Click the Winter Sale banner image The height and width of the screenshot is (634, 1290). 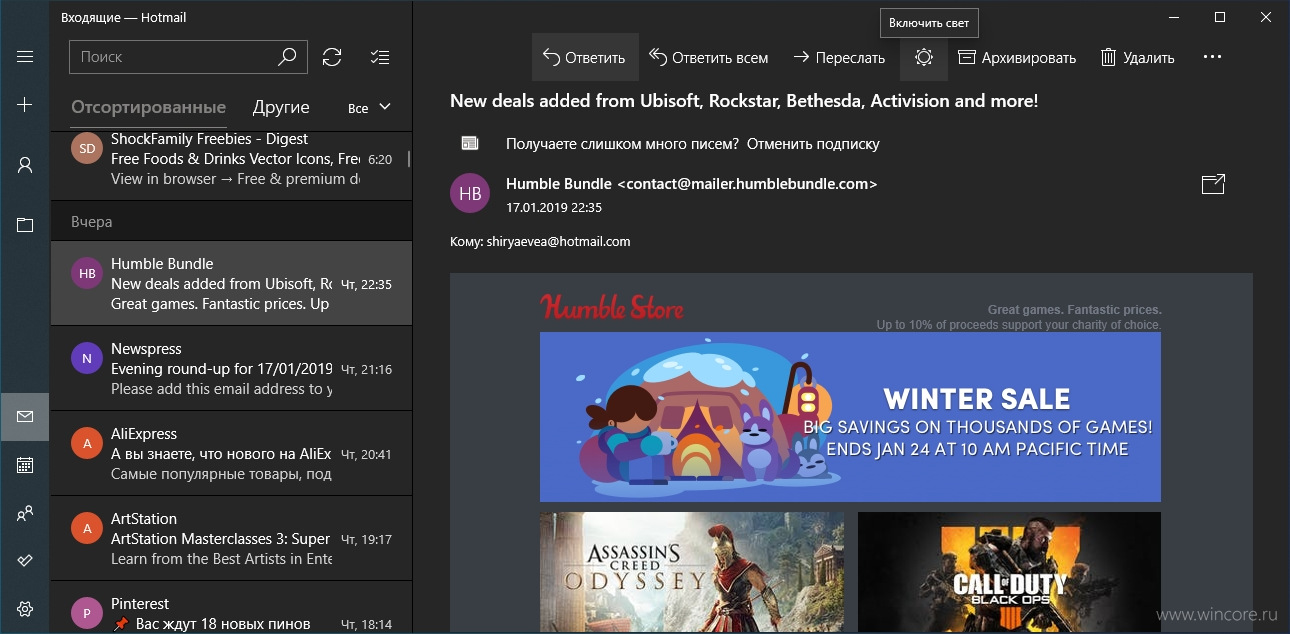tap(850, 417)
